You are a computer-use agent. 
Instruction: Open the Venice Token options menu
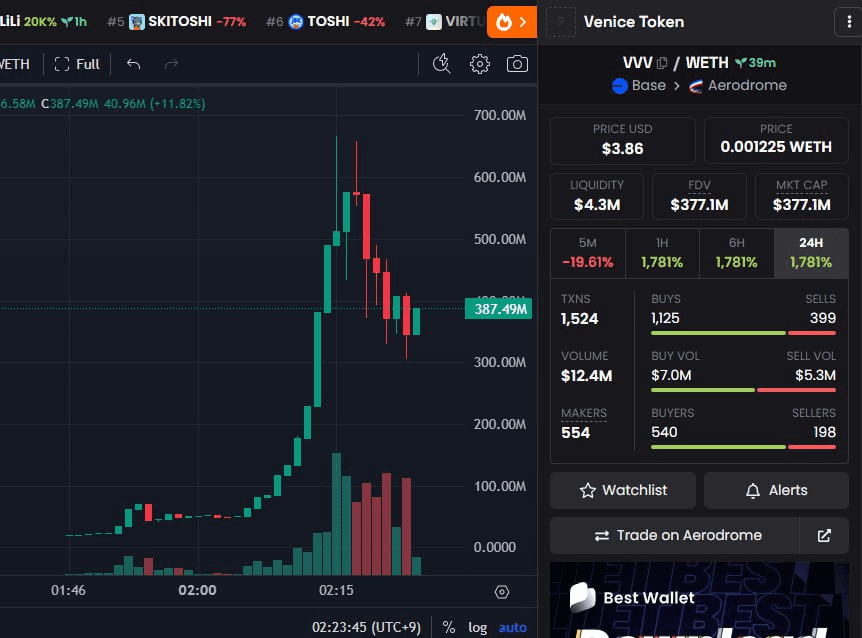pyautogui.click(x=849, y=22)
